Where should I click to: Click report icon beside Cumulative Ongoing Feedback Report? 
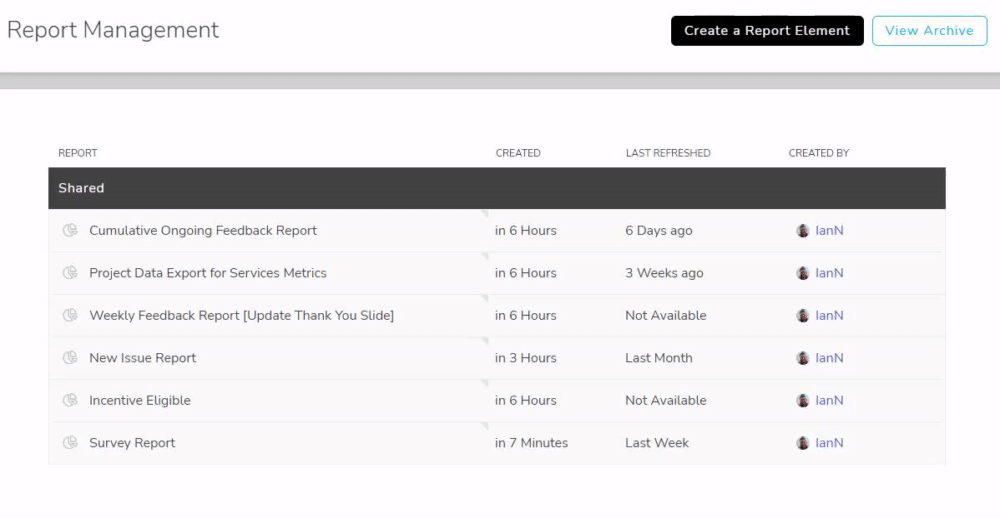70,230
